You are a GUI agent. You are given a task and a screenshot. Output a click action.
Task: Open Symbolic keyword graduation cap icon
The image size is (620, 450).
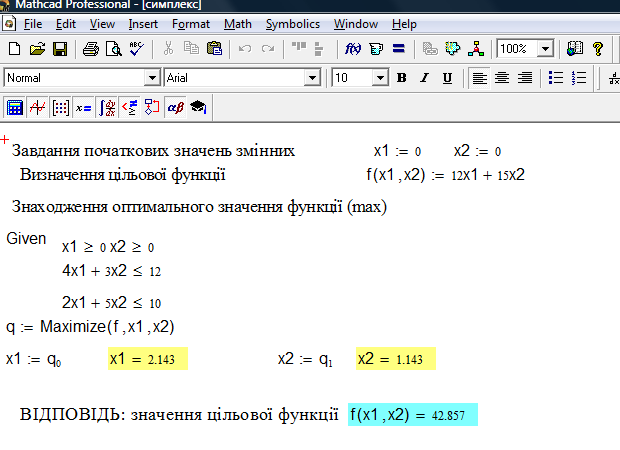coord(198,108)
